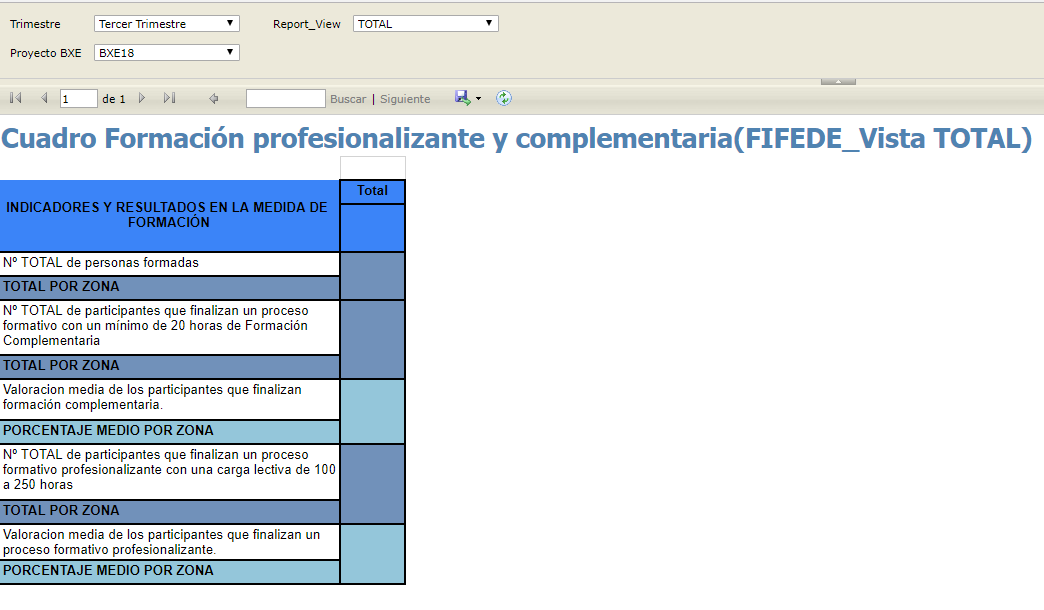The width and height of the screenshot is (1044, 610).
Task: Open the Trimestre dropdown
Action: pyautogui.click(x=166, y=23)
